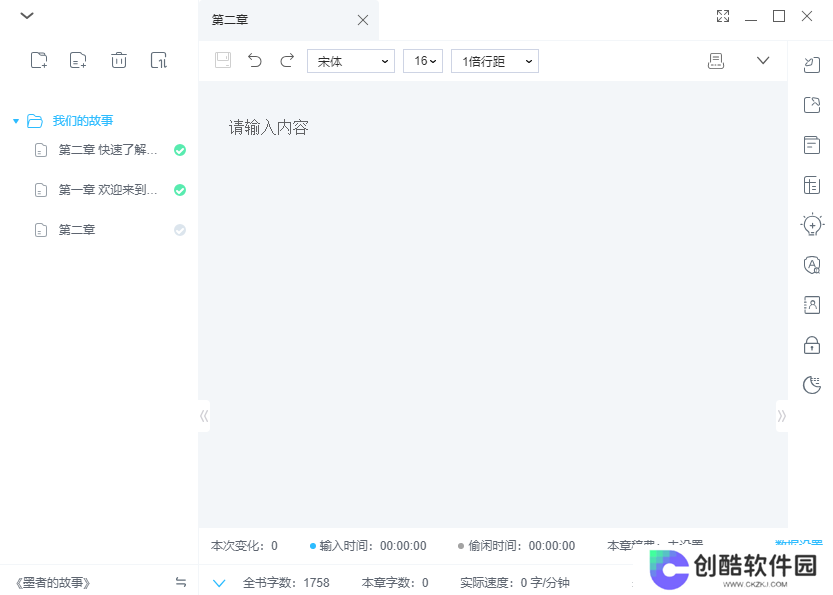
Task: Click the book title 《墨者的故事》
Action: click(x=53, y=583)
